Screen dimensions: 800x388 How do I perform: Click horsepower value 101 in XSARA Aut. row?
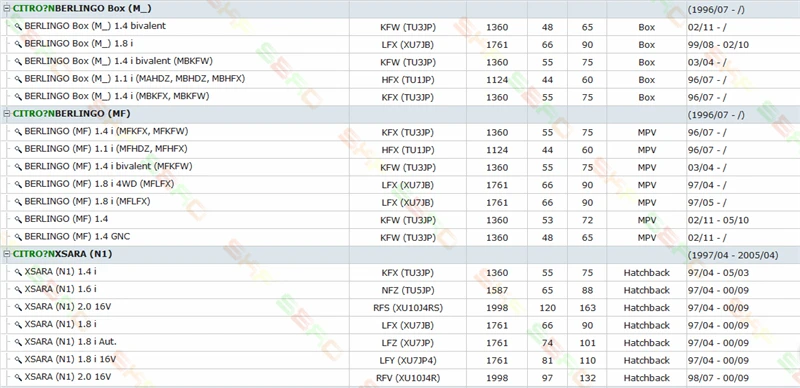[587, 343]
